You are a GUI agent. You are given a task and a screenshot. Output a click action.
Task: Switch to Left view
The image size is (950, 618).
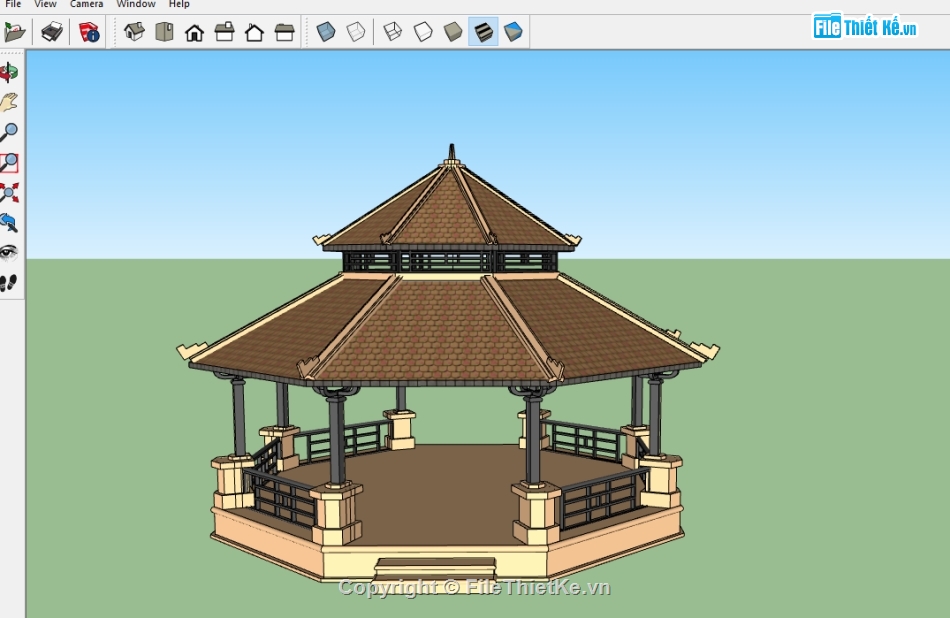pos(284,32)
